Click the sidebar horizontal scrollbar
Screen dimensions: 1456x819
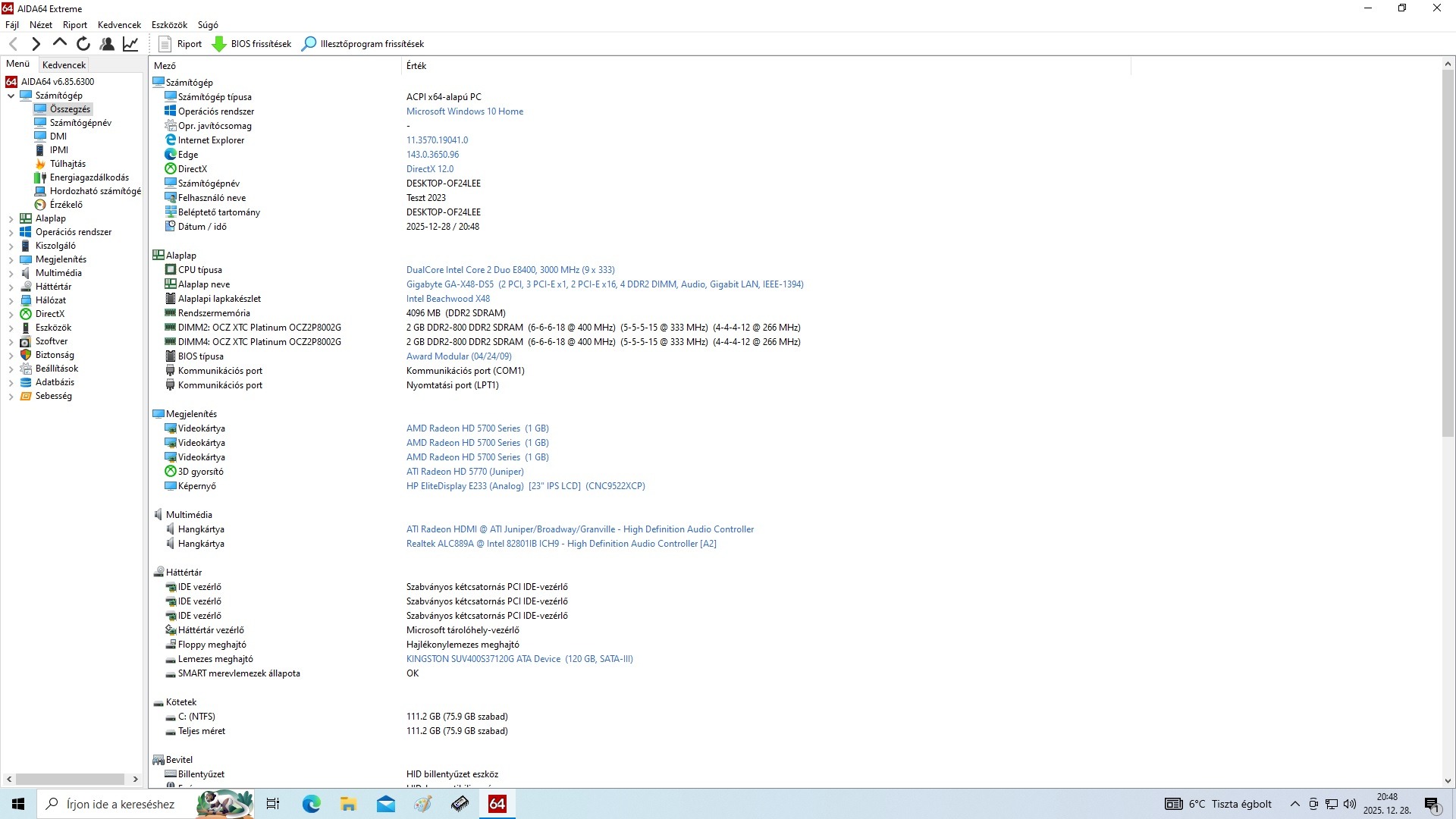(70, 779)
